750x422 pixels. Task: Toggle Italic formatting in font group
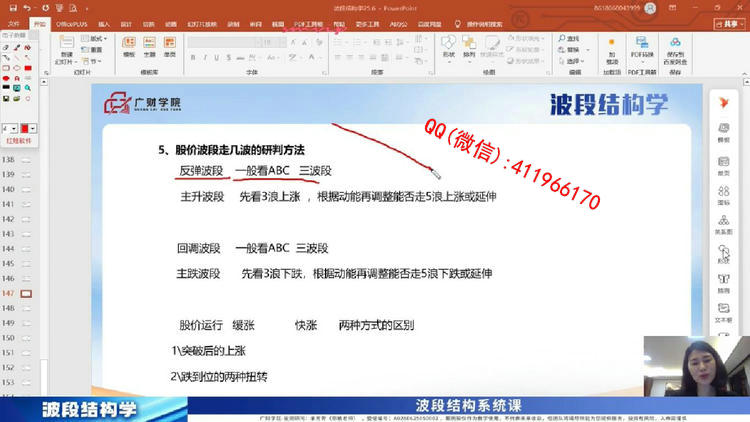pos(205,57)
